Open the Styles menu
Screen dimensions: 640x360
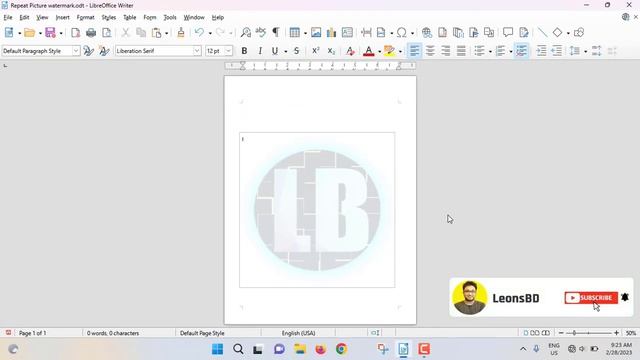click(109, 17)
